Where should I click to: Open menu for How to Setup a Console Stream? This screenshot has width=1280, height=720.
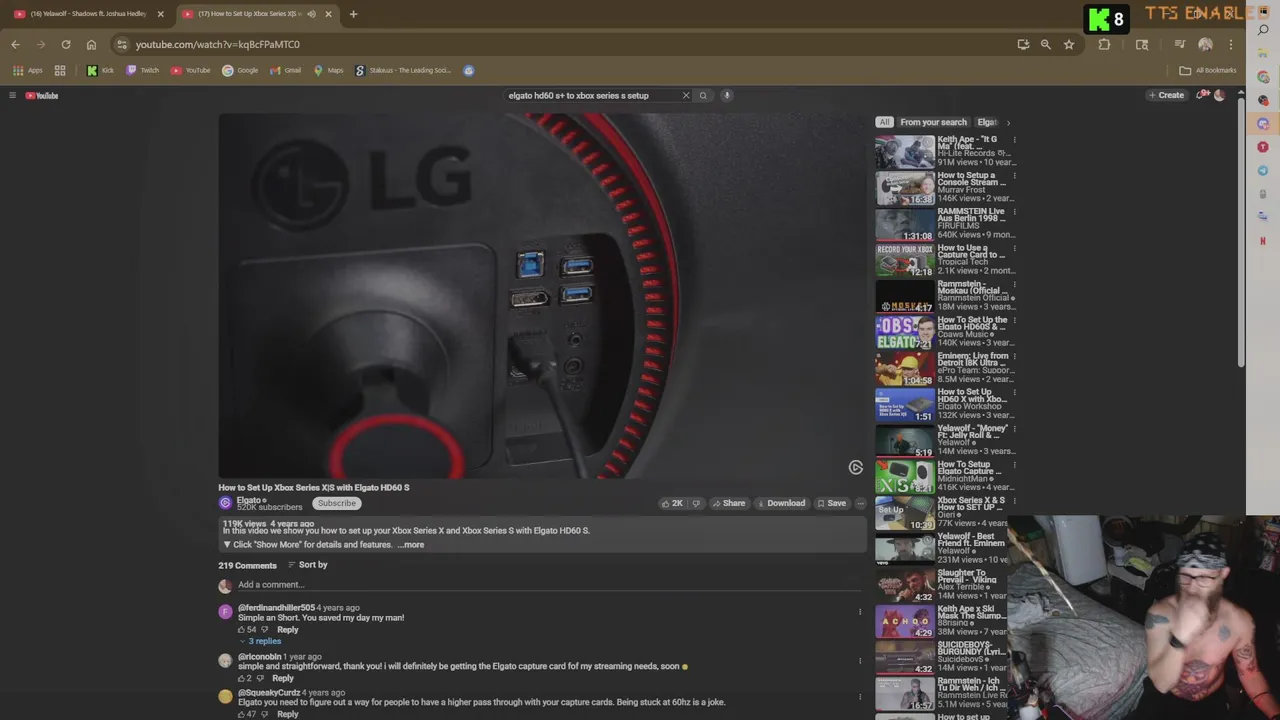1014,176
